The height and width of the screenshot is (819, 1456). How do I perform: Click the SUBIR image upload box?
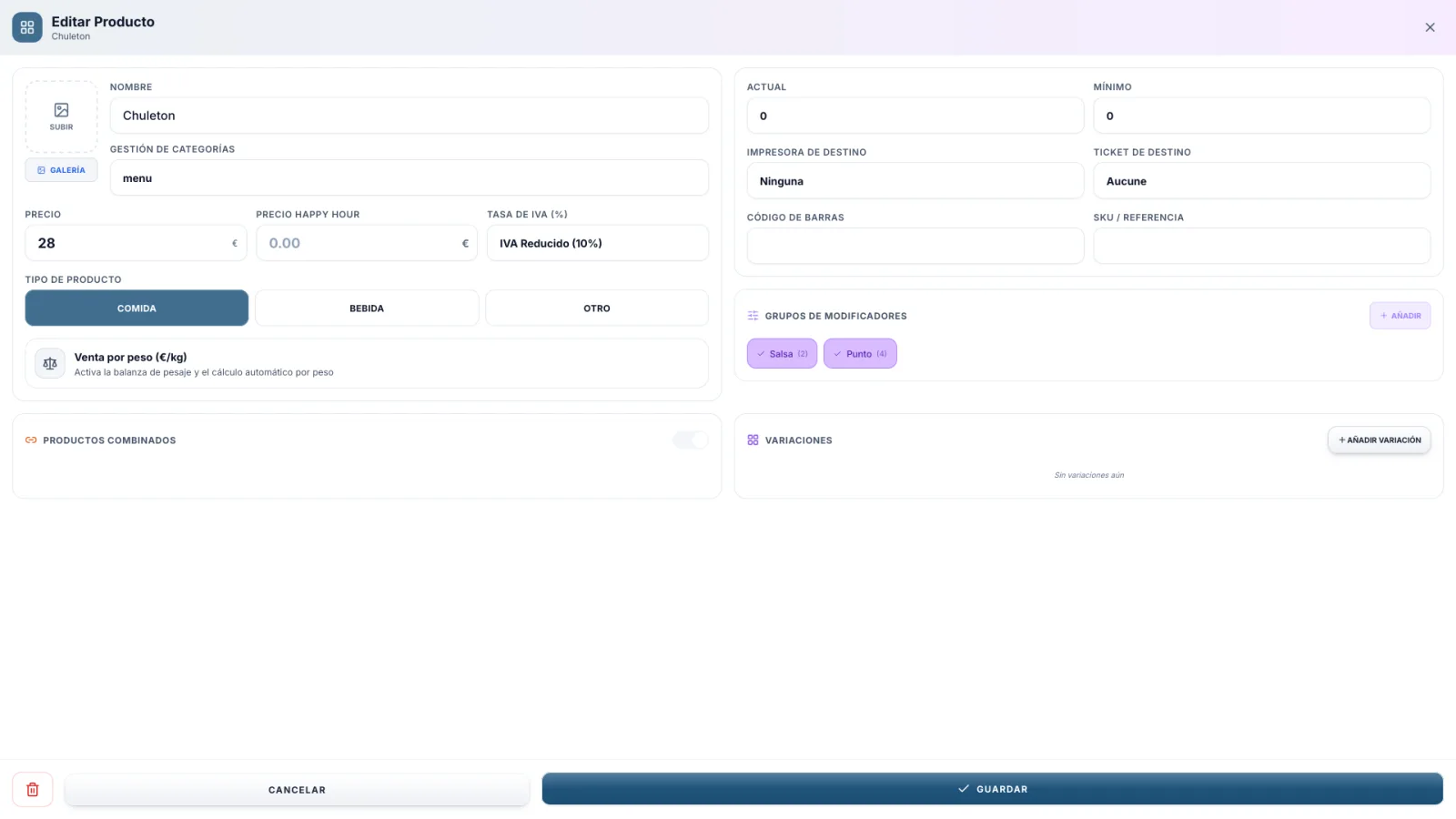click(61, 116)
